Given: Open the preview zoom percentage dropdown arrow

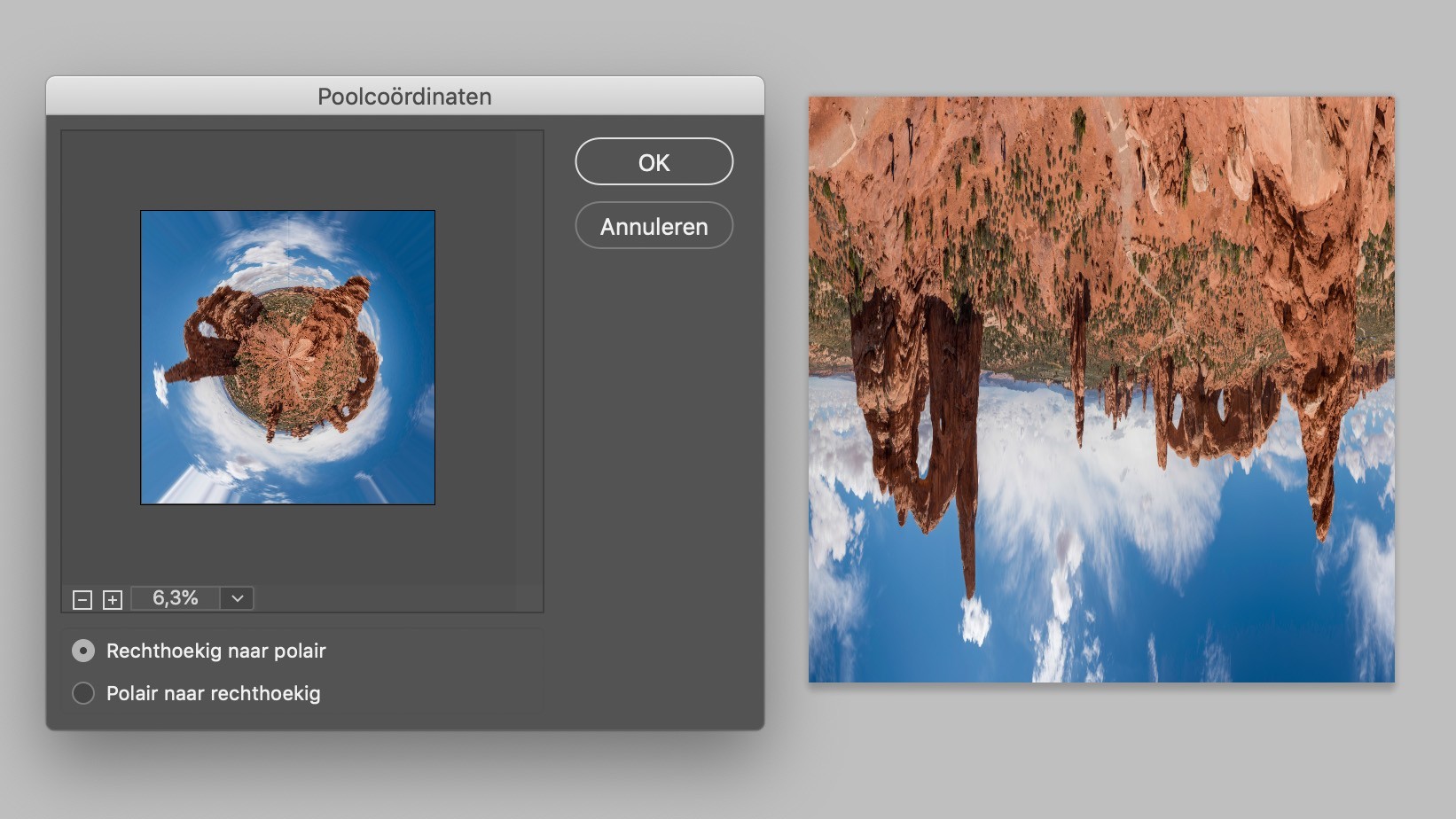Looking at the screenshot, I should click(x=237, y=598).
